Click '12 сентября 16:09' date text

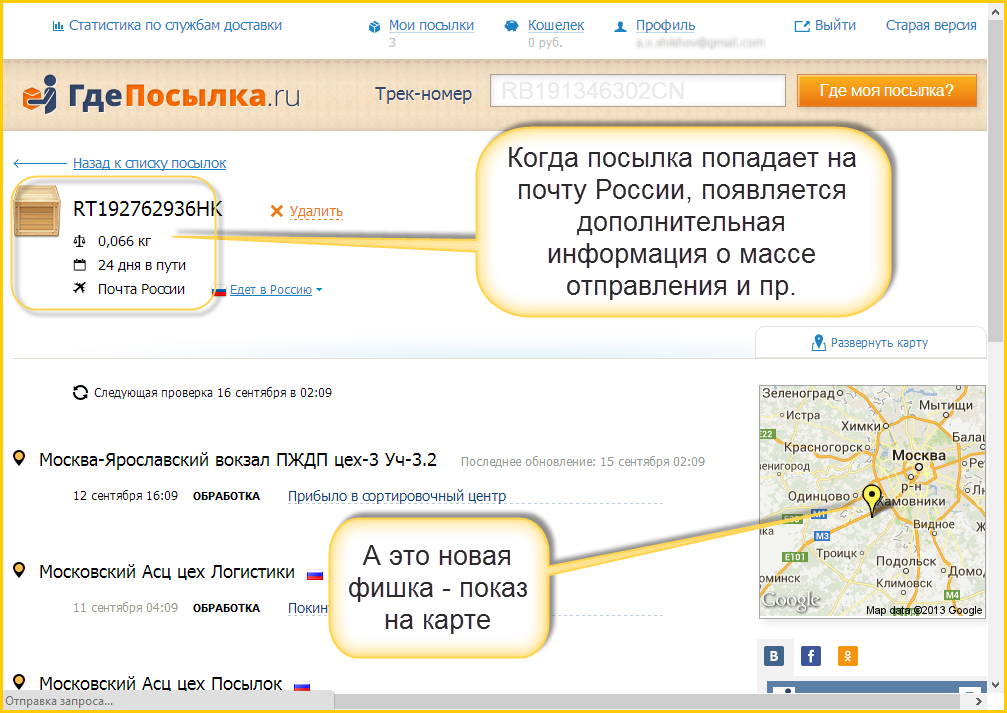tap(125, 496)
